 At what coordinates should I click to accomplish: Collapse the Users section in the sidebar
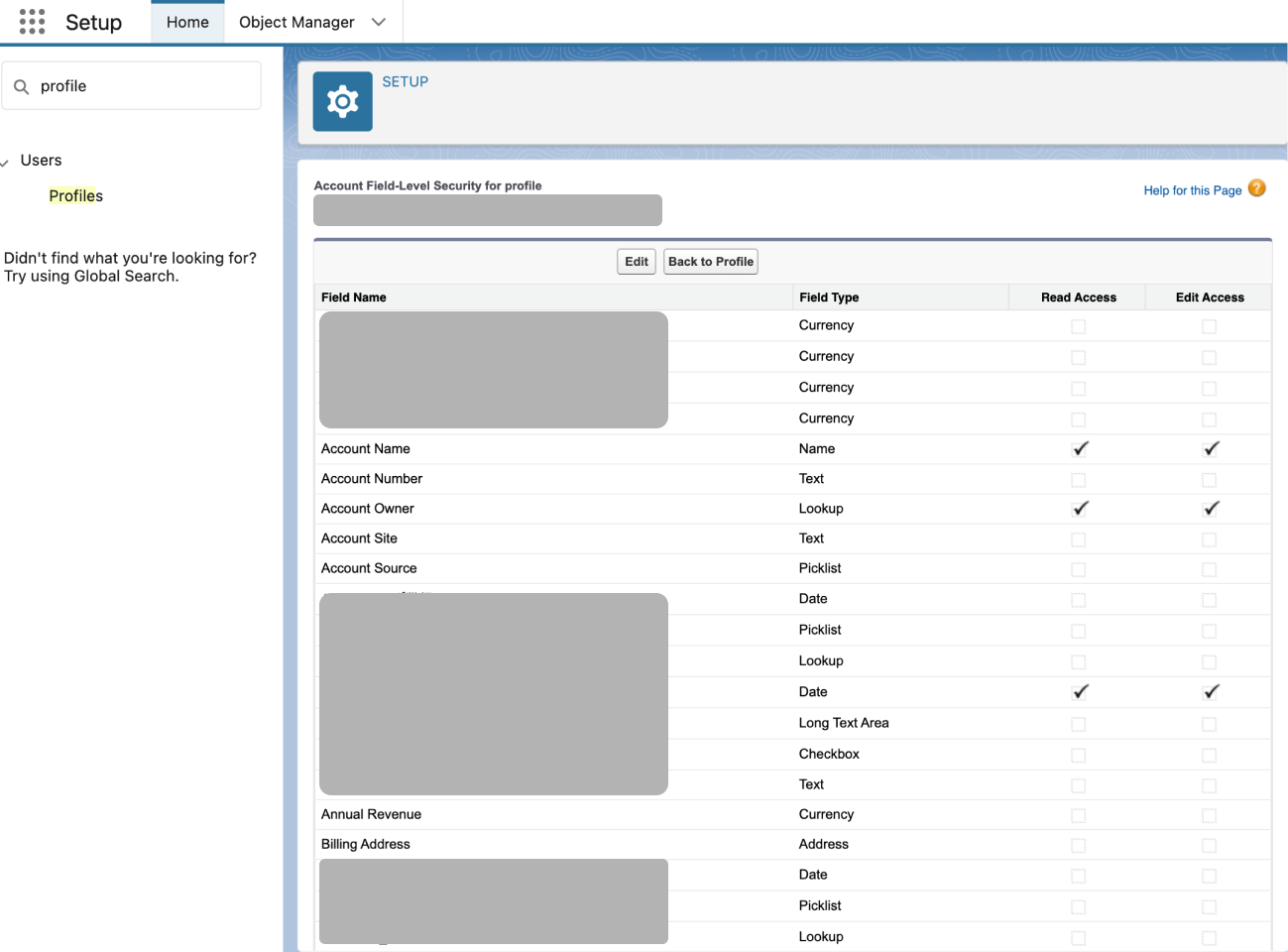pos(8,160)
